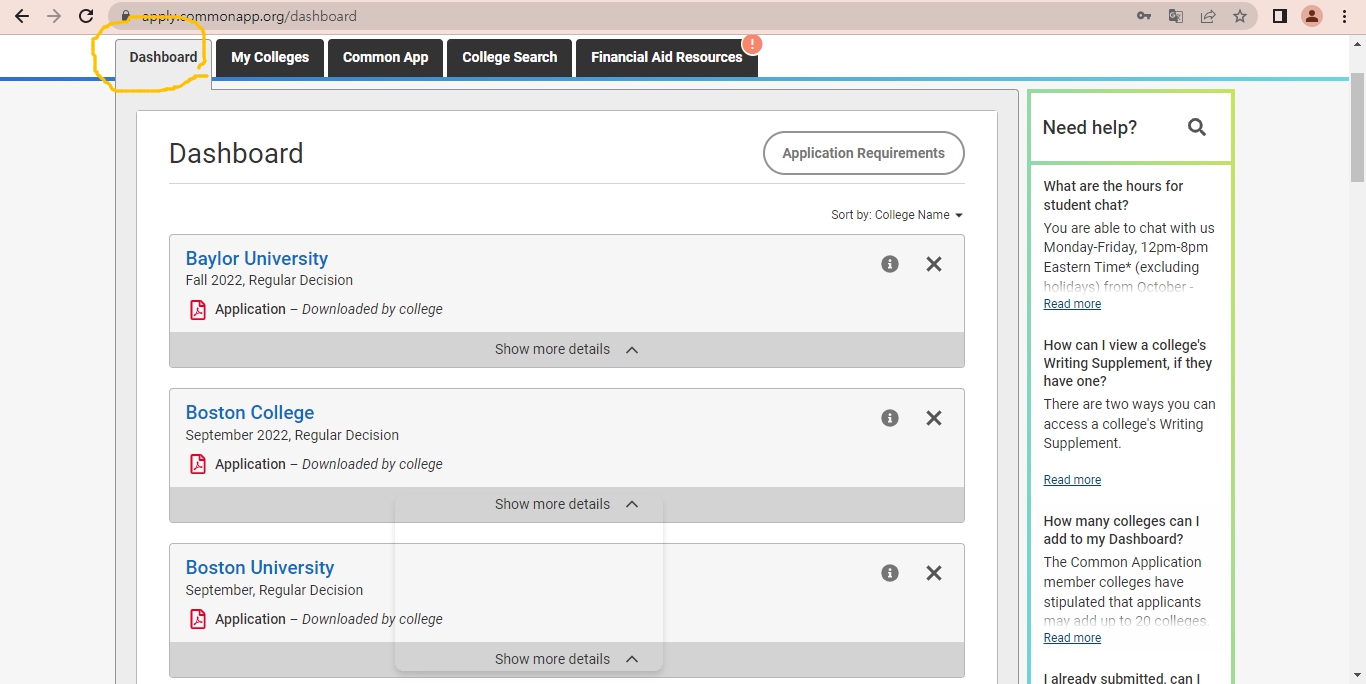Click the 'Dashboard' page heading
The image size is (1366, 684).
pyautogui.click(x=236, y=153)
